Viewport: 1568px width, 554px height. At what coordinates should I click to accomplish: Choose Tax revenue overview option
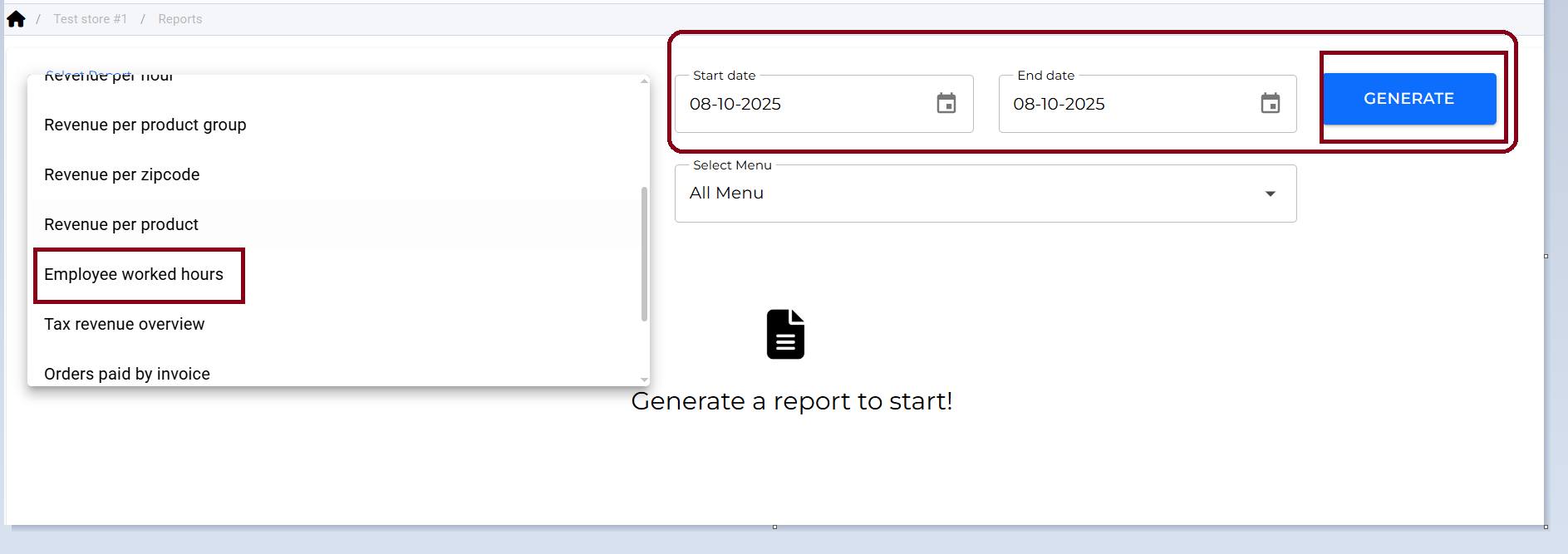pos(125,324)
